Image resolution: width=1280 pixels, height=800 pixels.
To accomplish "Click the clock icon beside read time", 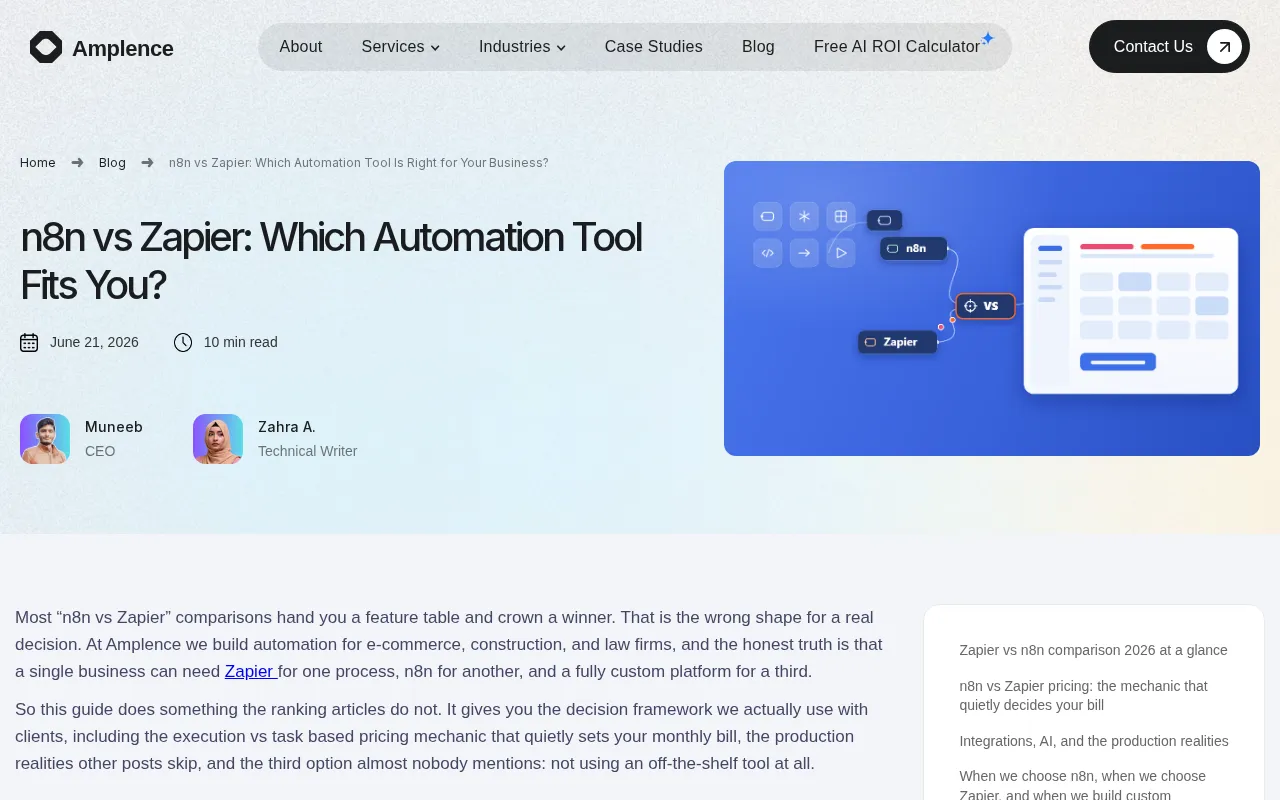I will 183,343.
